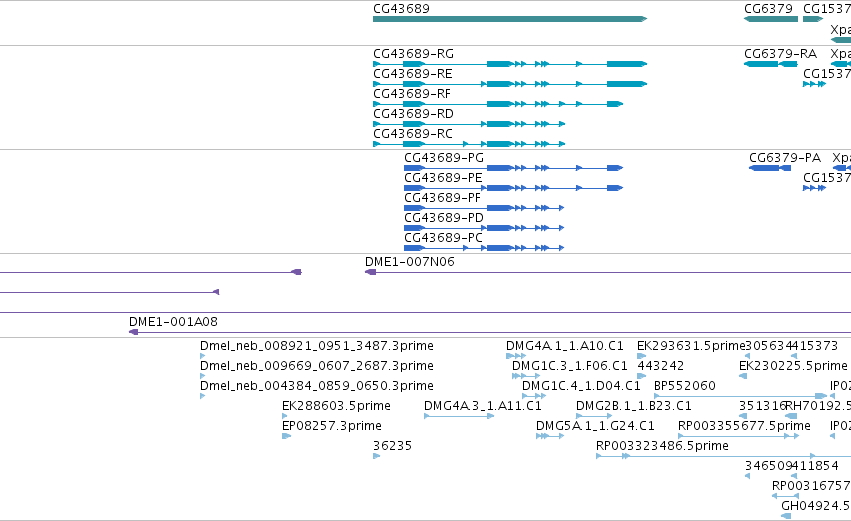The width and height of the screenshot is (851, 521).
Task: Open transcript CG43689-RD label
Action: coord(413,114)
